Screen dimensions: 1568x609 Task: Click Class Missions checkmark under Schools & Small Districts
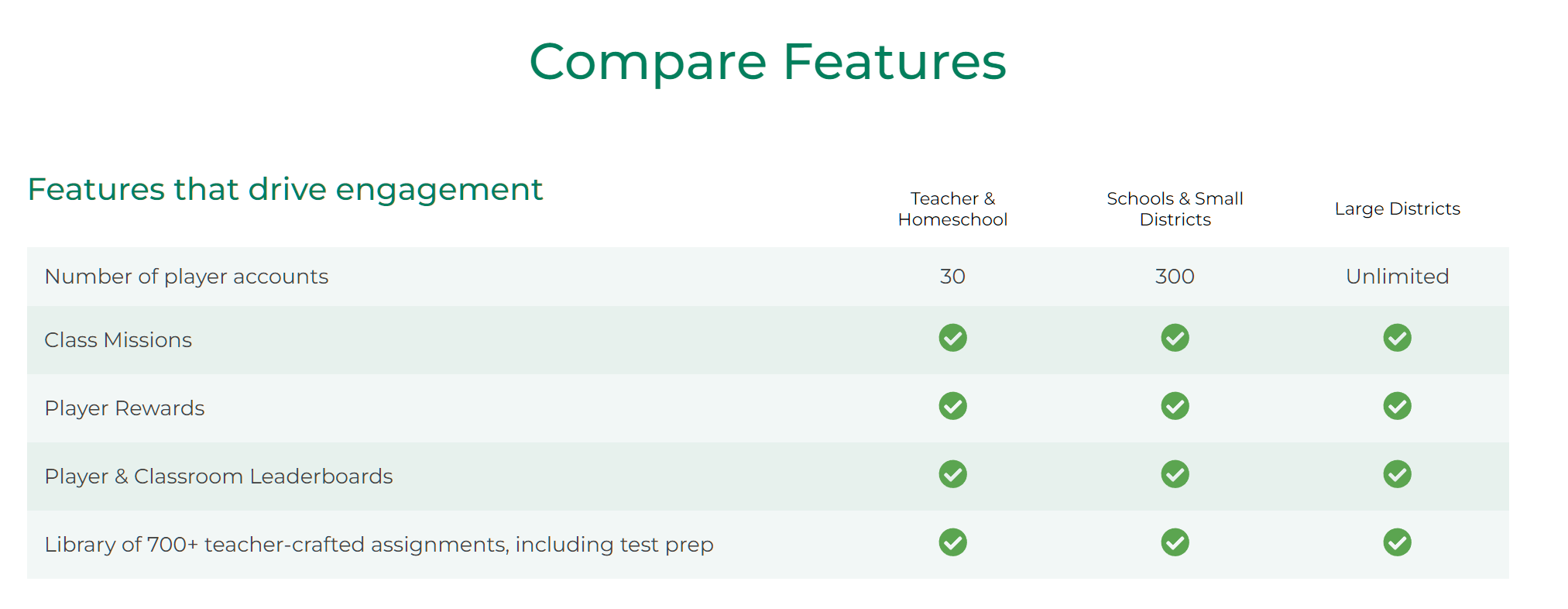tap(1175, 338)
